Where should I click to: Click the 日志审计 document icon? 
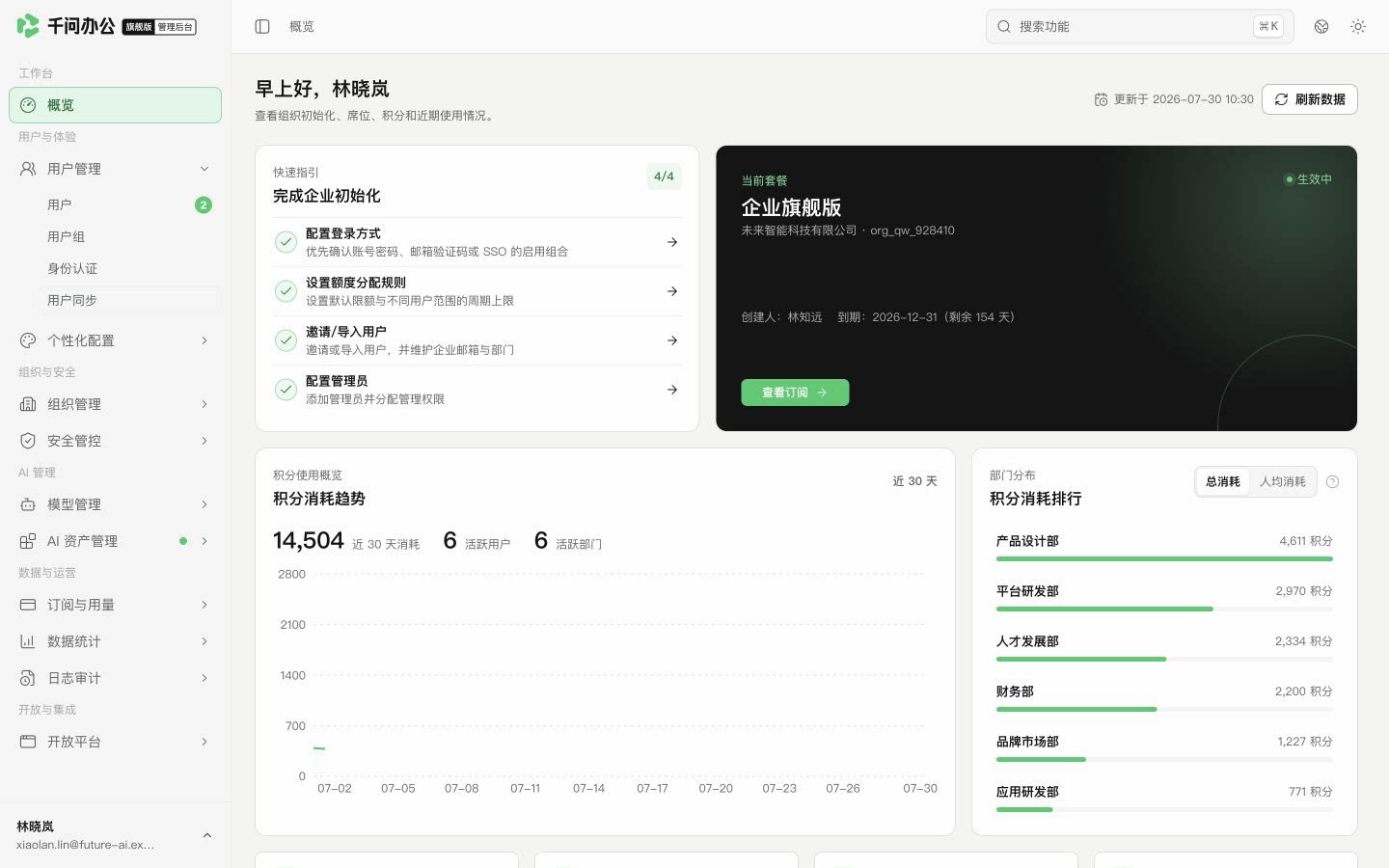[28, 678]
